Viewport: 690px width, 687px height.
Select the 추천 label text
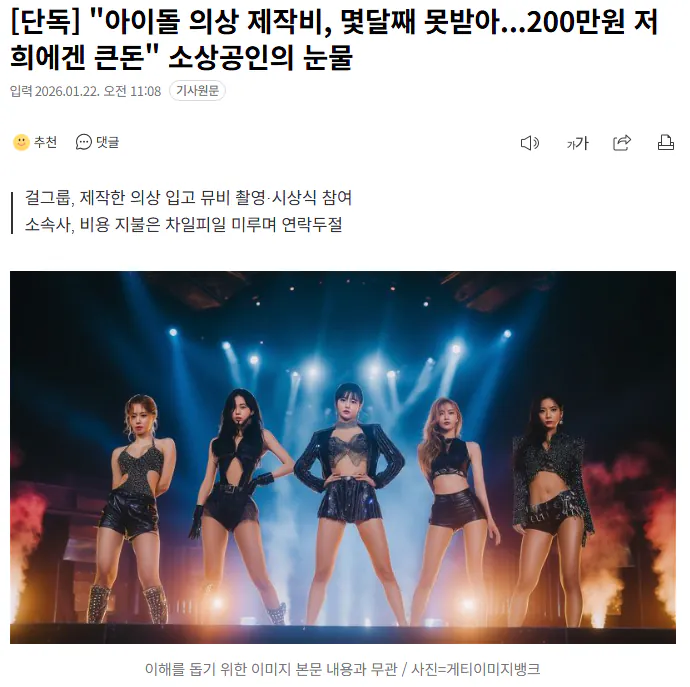[x=46, y=142]
